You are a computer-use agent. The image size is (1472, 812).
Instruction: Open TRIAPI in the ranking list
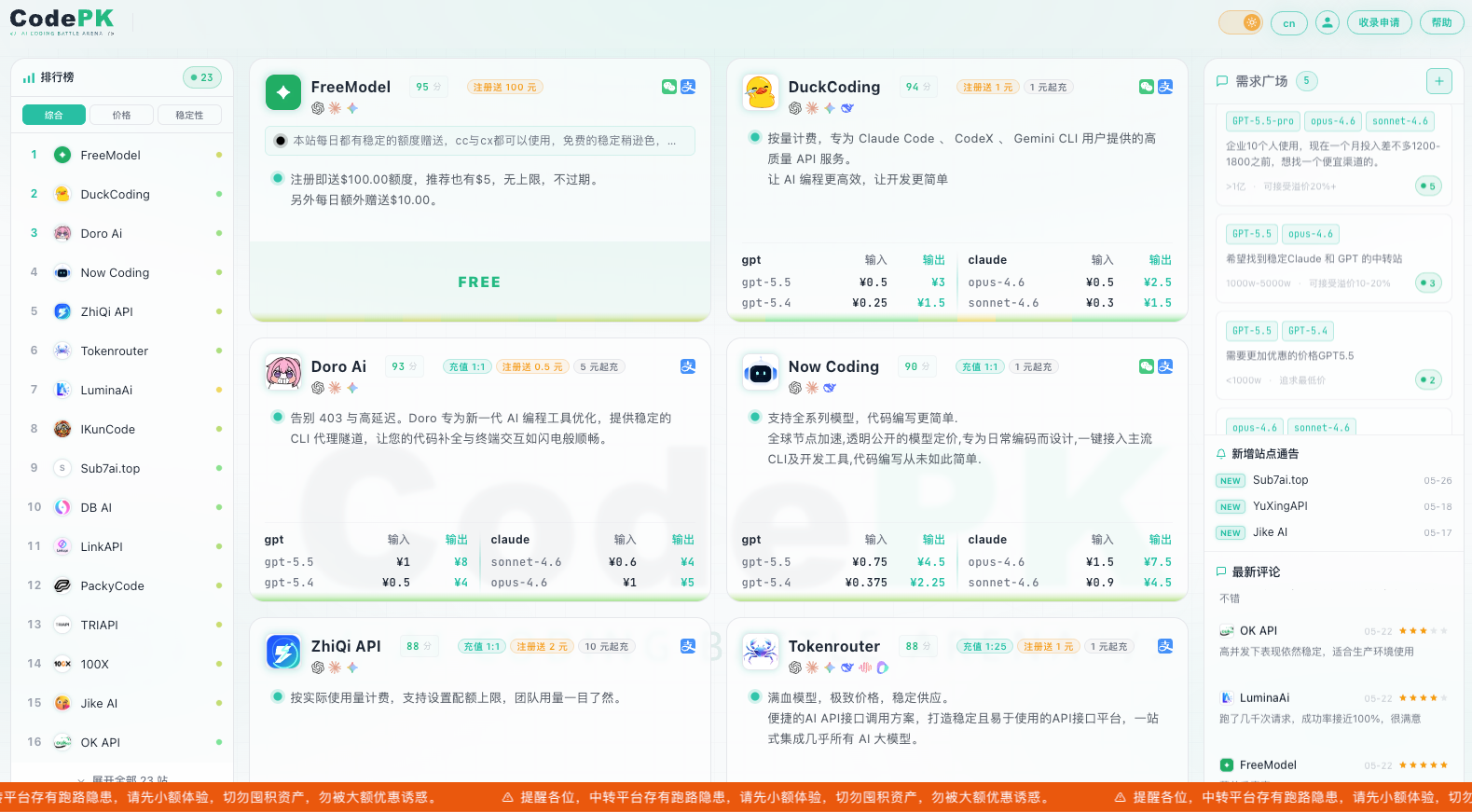pyautogui.click(x=122, y=625)
